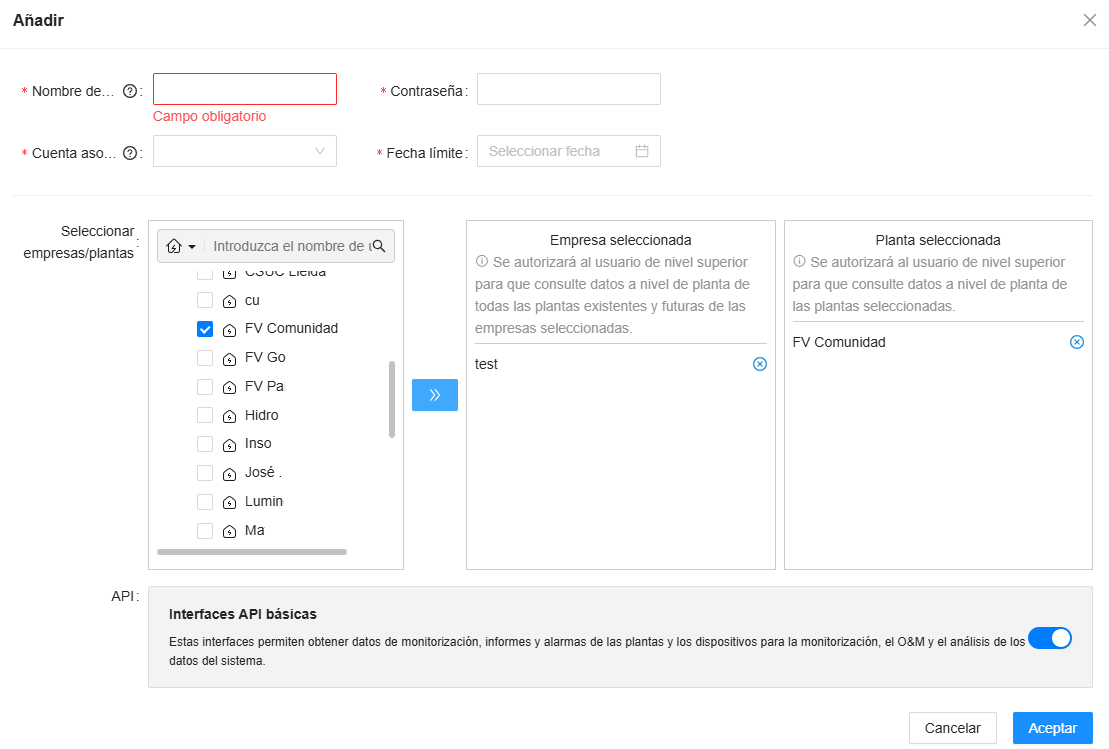This screenshot has width=1109, height=749.
Task: Check the Inso checkbox
Action: (x=204, y=444)
